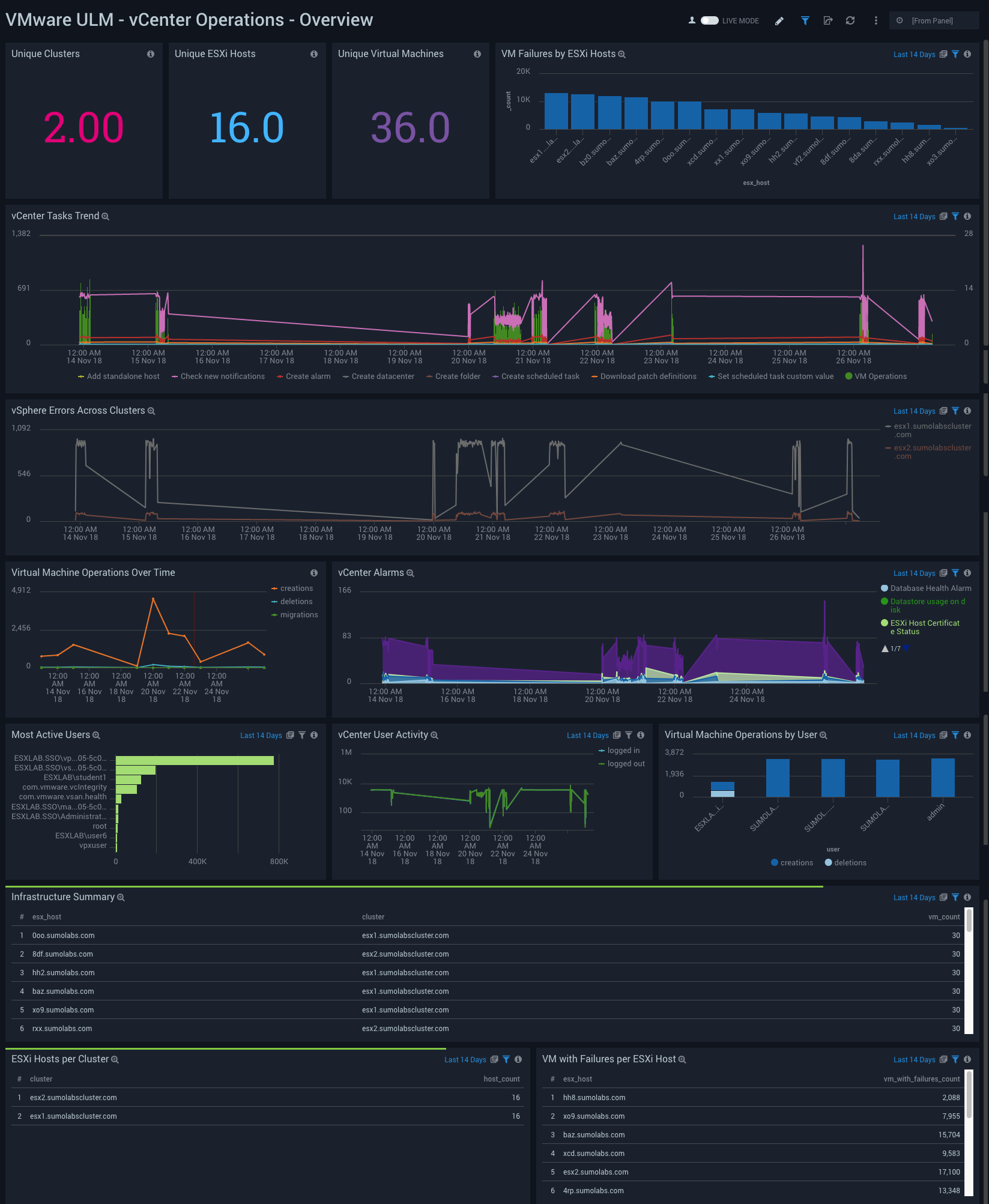Click the filter icon on vSphere Errors panel
The image size is (989, 1204).
click(x=955, y=411)
